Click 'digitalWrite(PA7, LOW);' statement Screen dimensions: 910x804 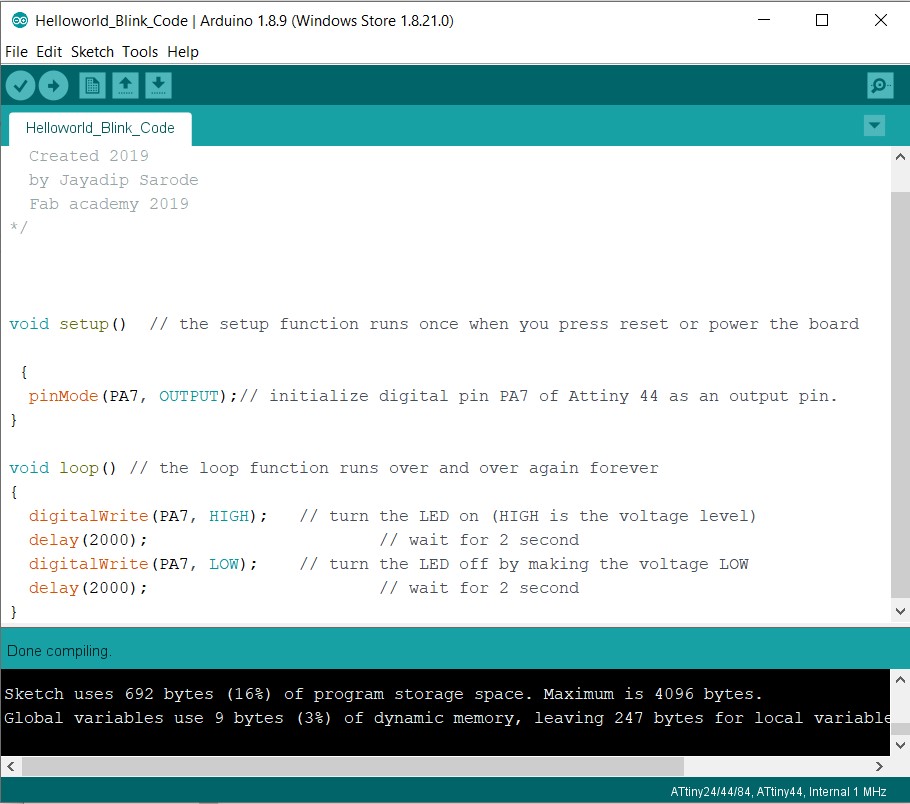(143, 564)
